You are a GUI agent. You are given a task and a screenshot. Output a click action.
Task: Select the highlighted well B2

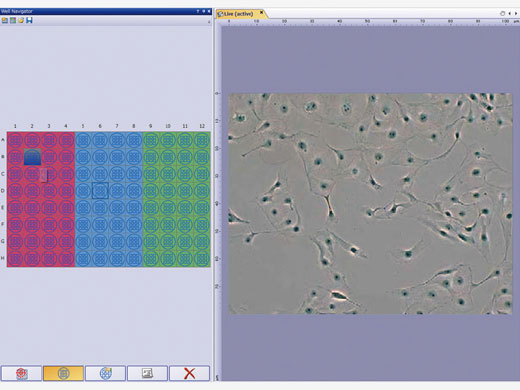tap(32, 157)
